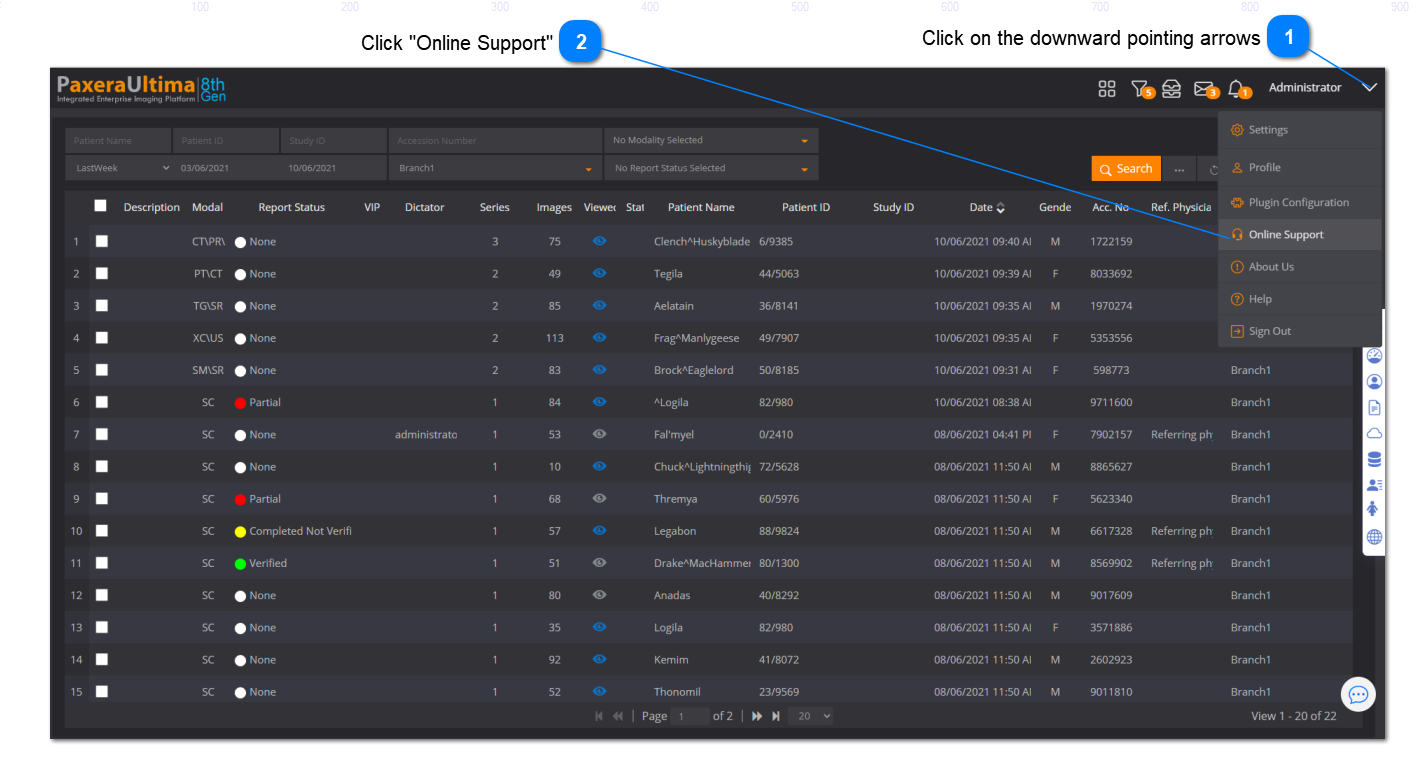1418x769 pixels.
Task: Click the ellipsis button beside Search
Action: coord(1179,169)
